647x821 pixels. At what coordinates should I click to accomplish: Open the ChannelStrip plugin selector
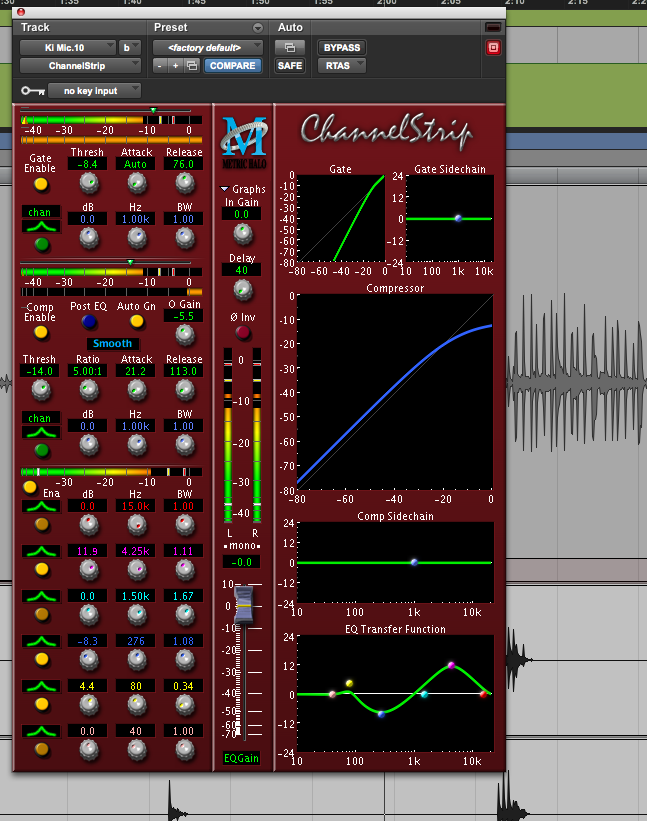point(80,66)
